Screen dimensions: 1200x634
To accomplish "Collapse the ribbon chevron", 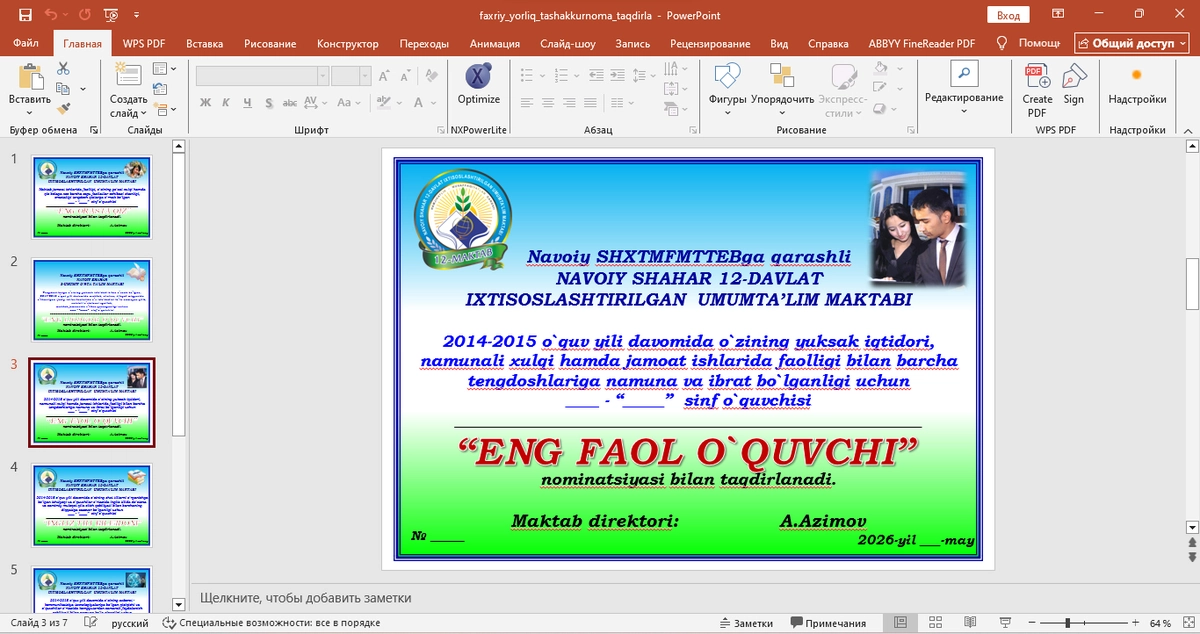I will pos(1187,129).
